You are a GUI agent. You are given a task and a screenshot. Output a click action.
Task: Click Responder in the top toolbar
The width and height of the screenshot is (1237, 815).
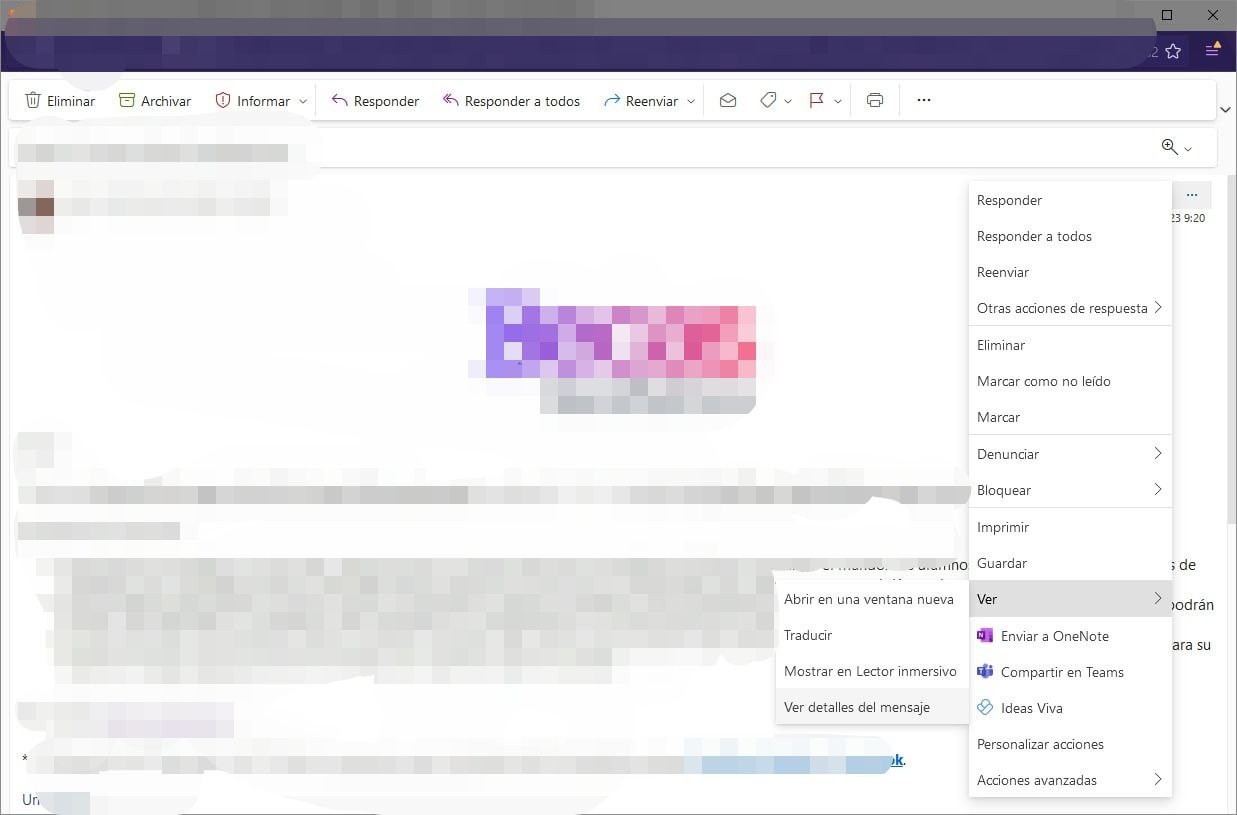(375, 100)
